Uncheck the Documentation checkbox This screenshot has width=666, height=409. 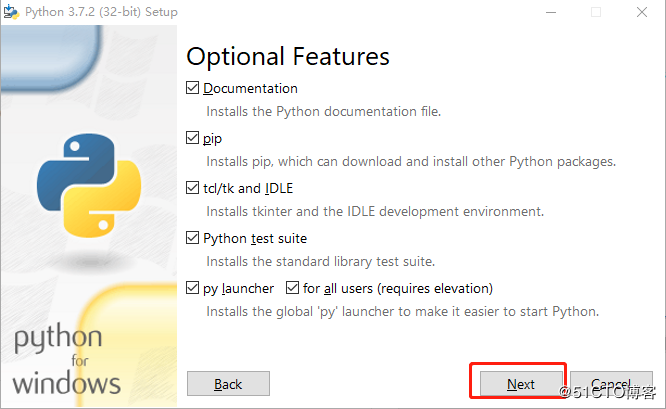[x=192, y=88]
